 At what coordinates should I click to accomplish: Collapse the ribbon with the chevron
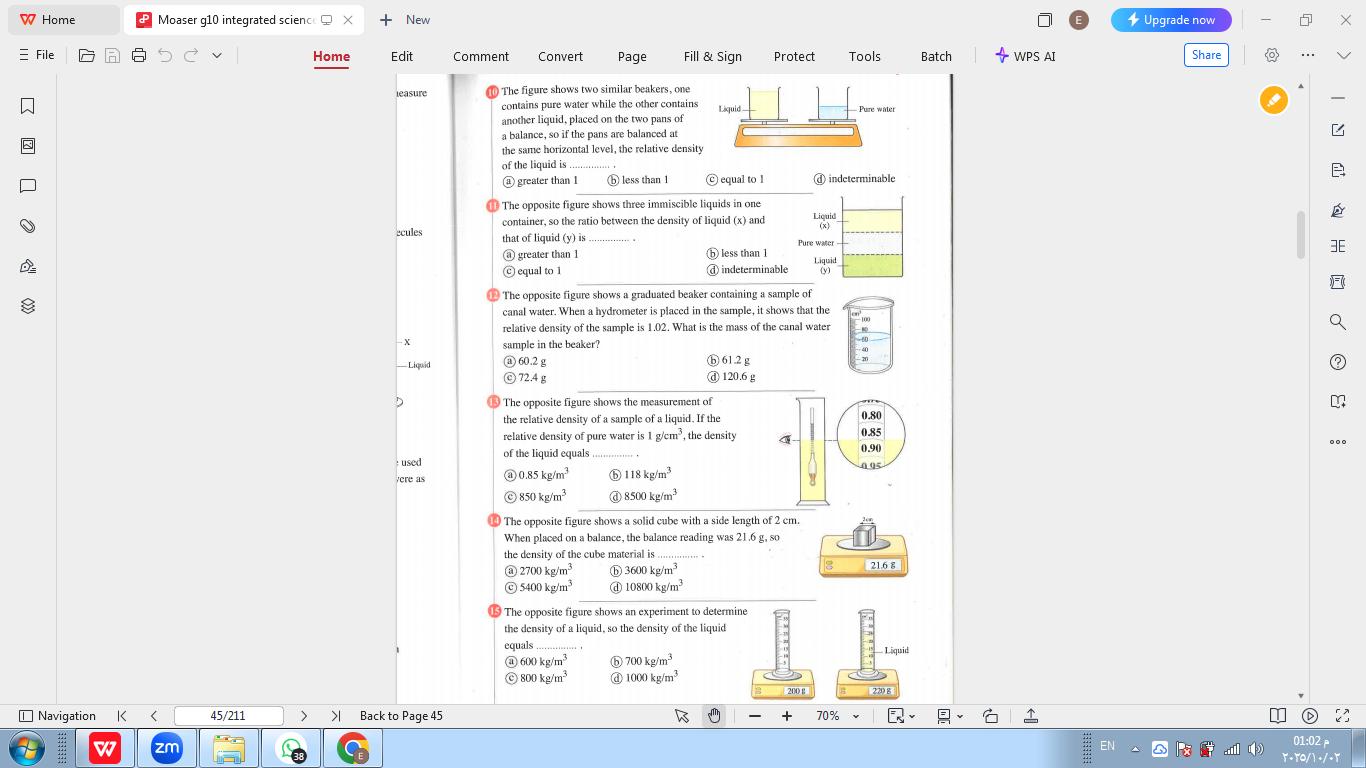[1344, 55]
